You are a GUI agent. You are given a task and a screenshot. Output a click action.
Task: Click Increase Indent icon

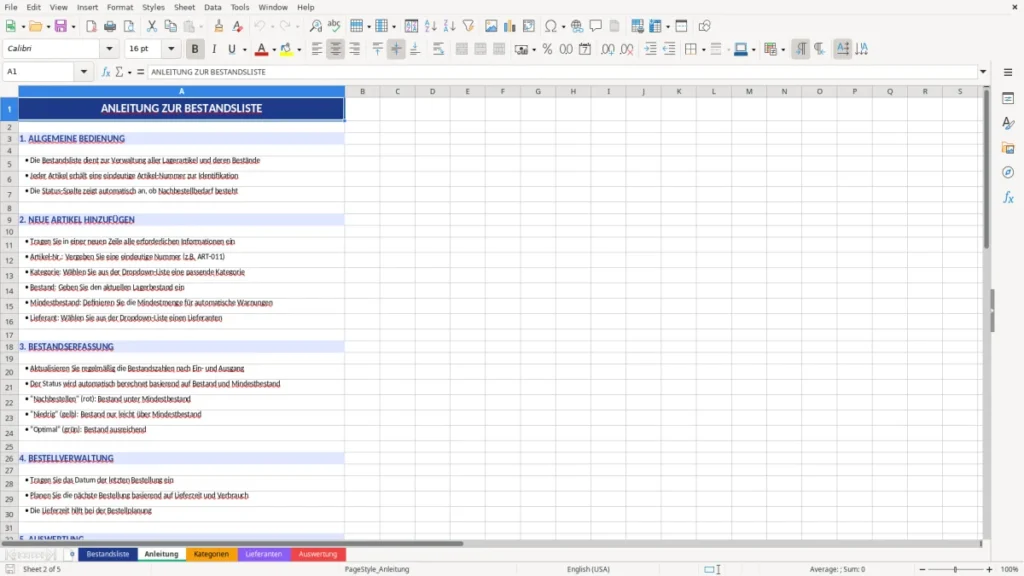(650, 49)
